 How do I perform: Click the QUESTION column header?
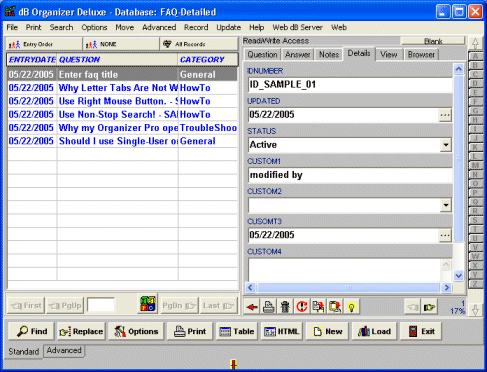point(118,60)
